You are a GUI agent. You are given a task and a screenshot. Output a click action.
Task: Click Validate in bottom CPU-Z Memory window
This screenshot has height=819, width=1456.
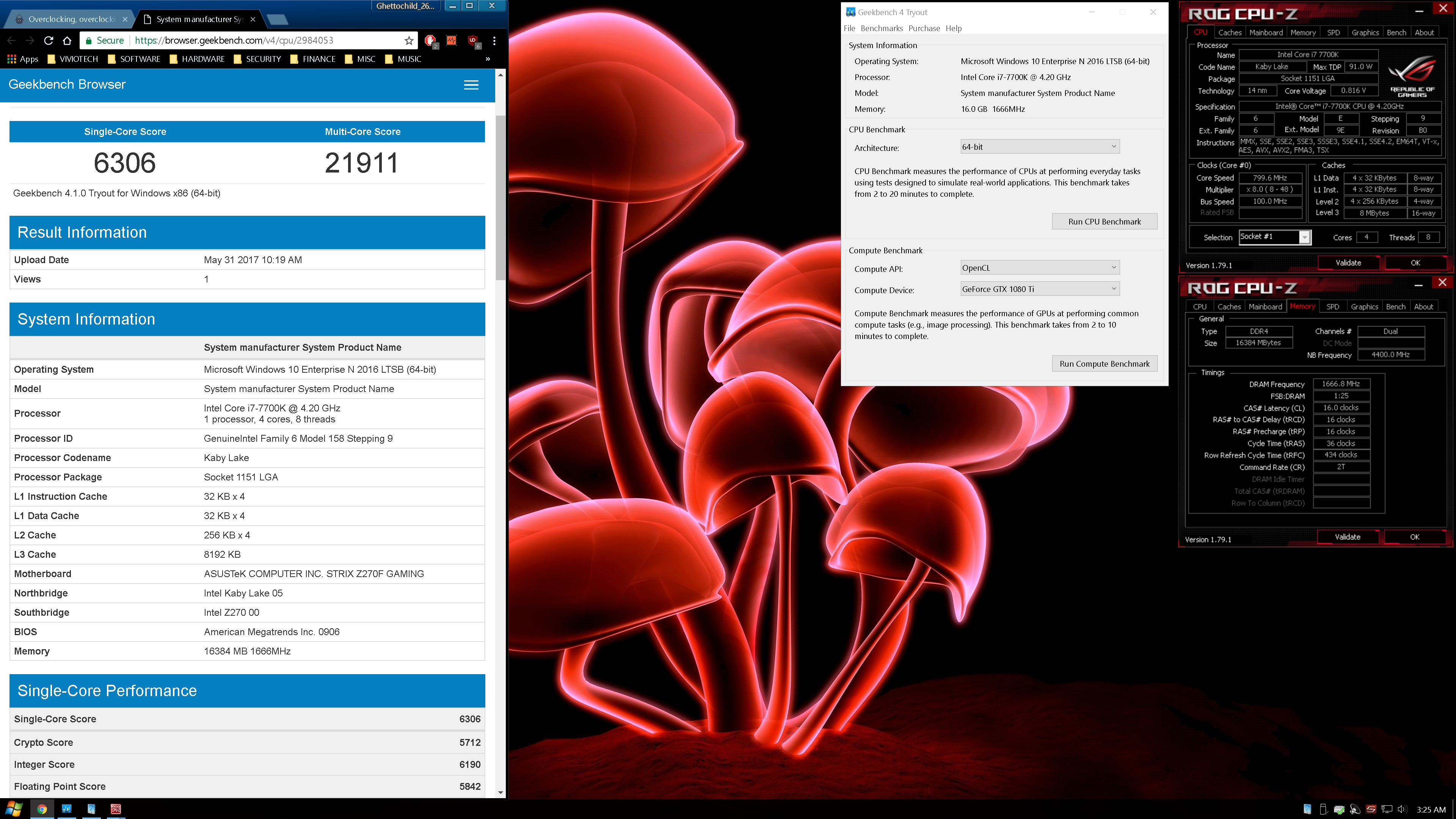point(1348,537)
